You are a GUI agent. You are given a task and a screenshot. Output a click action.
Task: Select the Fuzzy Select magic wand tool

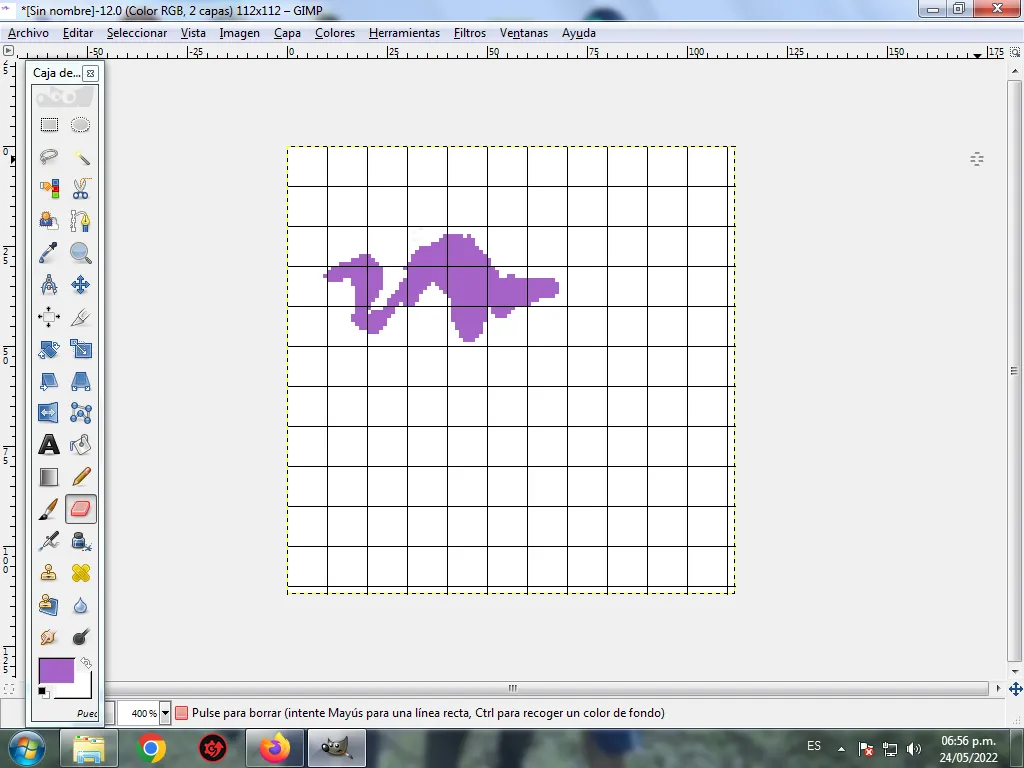coord(80,157)
